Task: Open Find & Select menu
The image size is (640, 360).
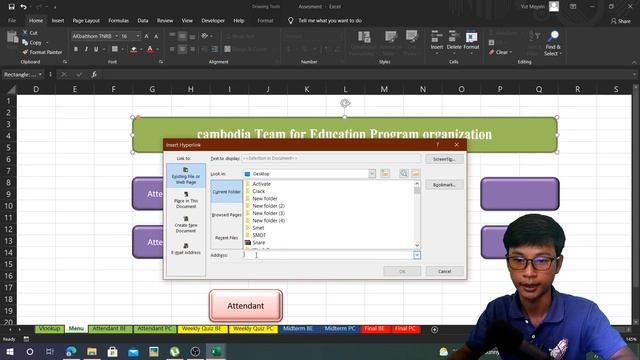Action: [553, 44]
